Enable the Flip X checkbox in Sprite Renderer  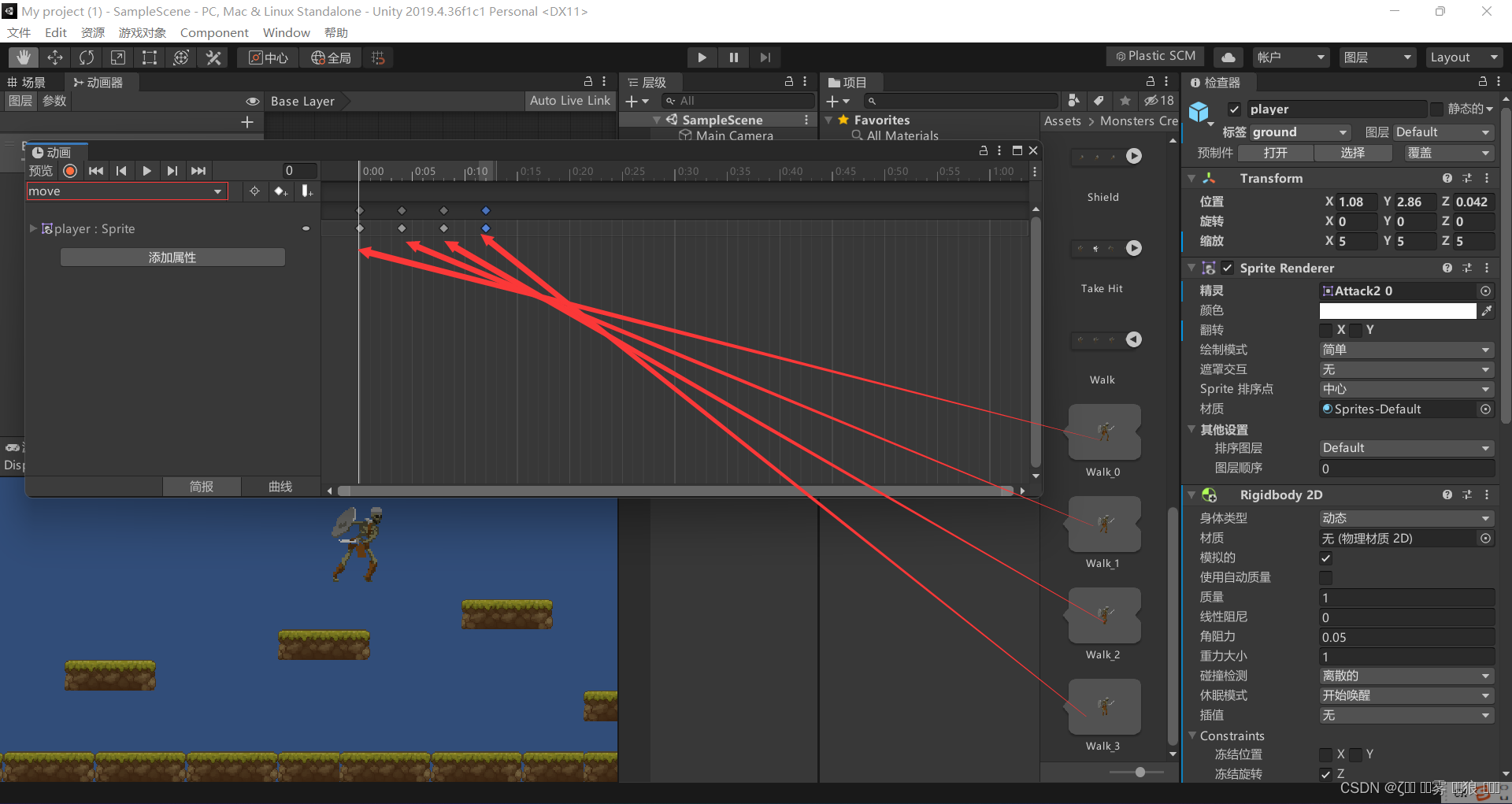tap(1325, 330)
